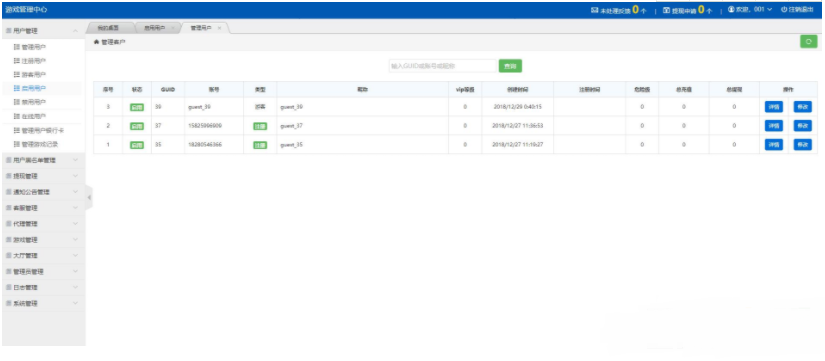Click the vip等级 column header

(465, 89)
